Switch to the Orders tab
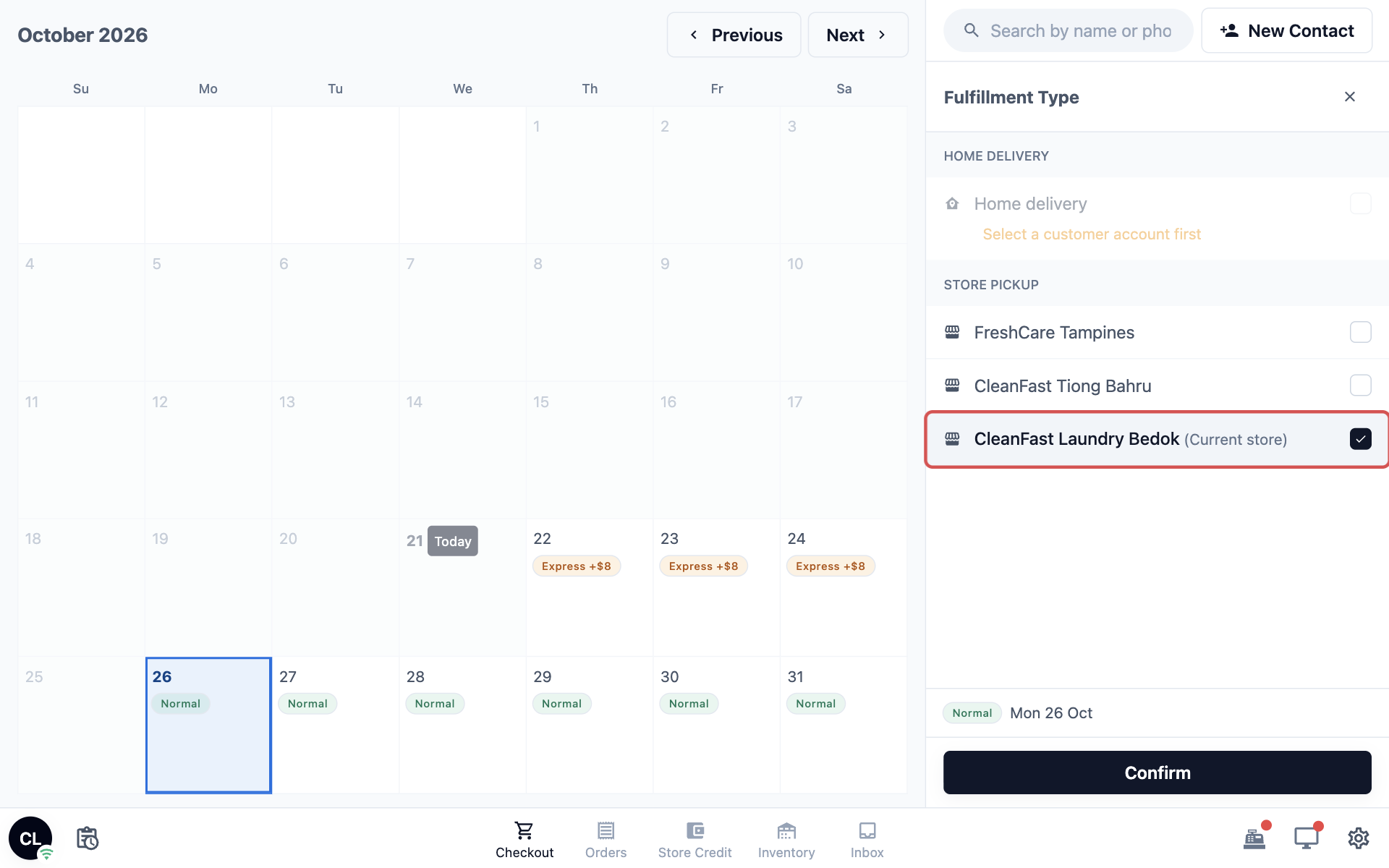The image size is (1389, 868). coord(606,840)
